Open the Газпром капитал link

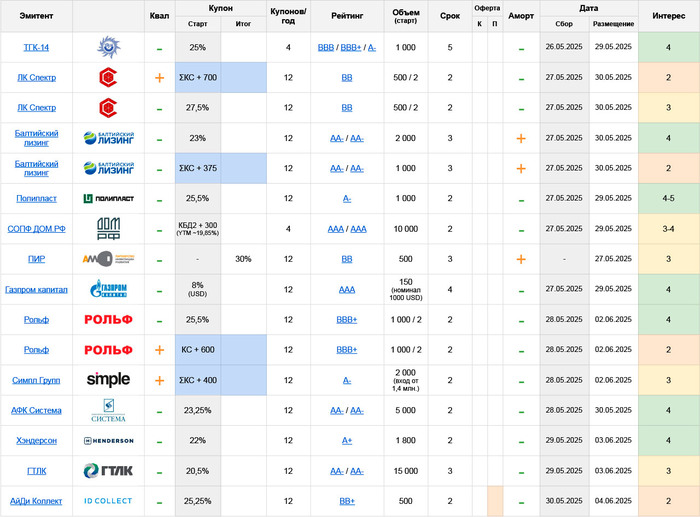tap(36, 289)
